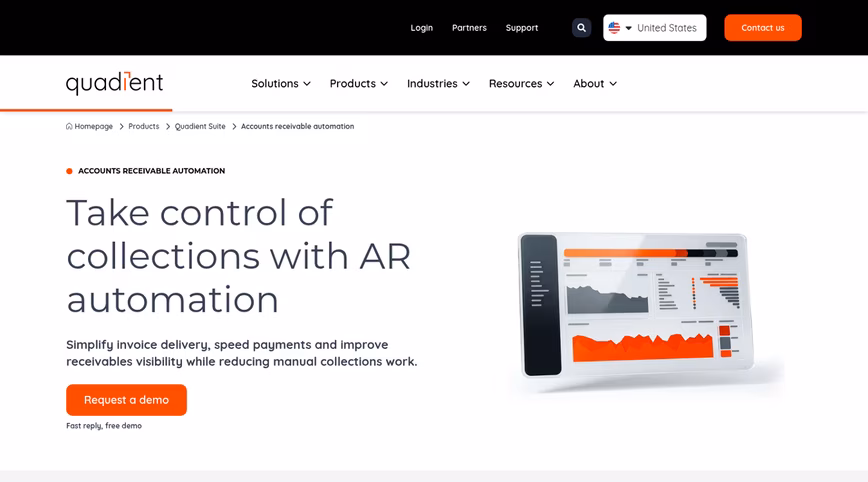This screenshot has width=868, height=482.
Task: Open the Products breadcrumb link
Action: click(x=144, y=126)
